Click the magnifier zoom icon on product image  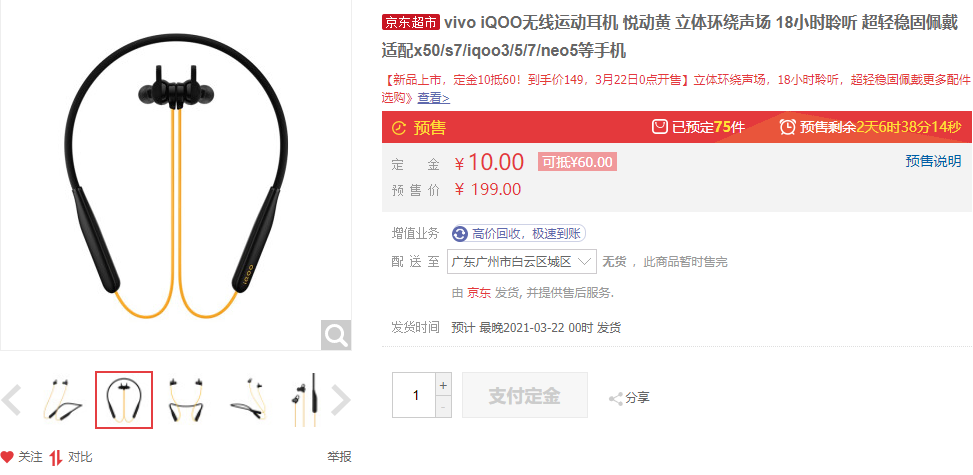pyautogui.click(x=336, y=335)
